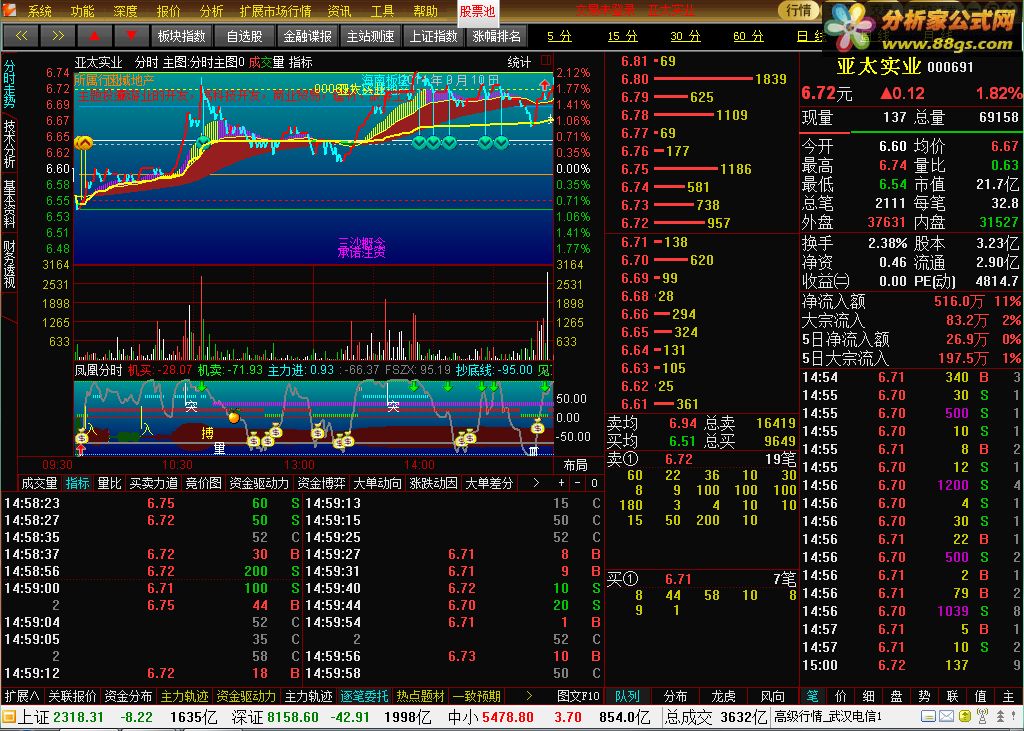Open the 深度 menu
This screenshot has width=1024, height=731.
(125, 11)
